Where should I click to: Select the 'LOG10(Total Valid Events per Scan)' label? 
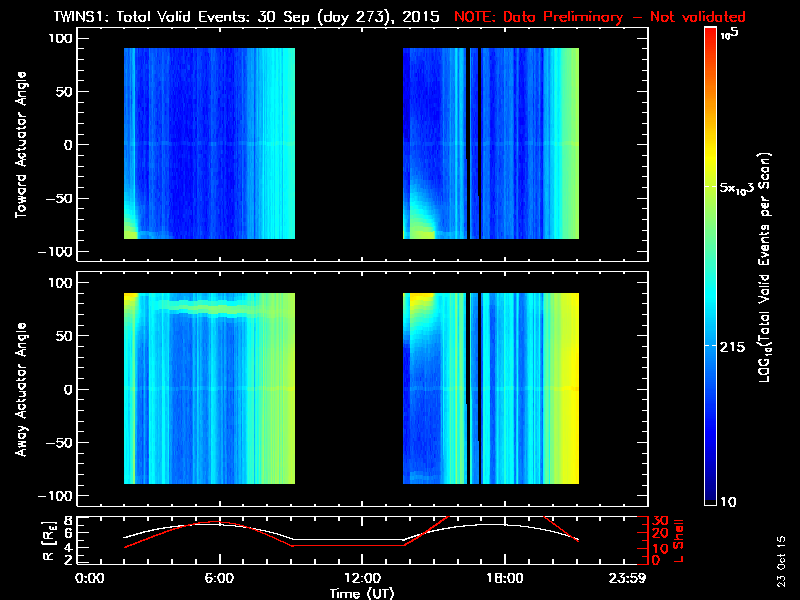click(764, 267)
